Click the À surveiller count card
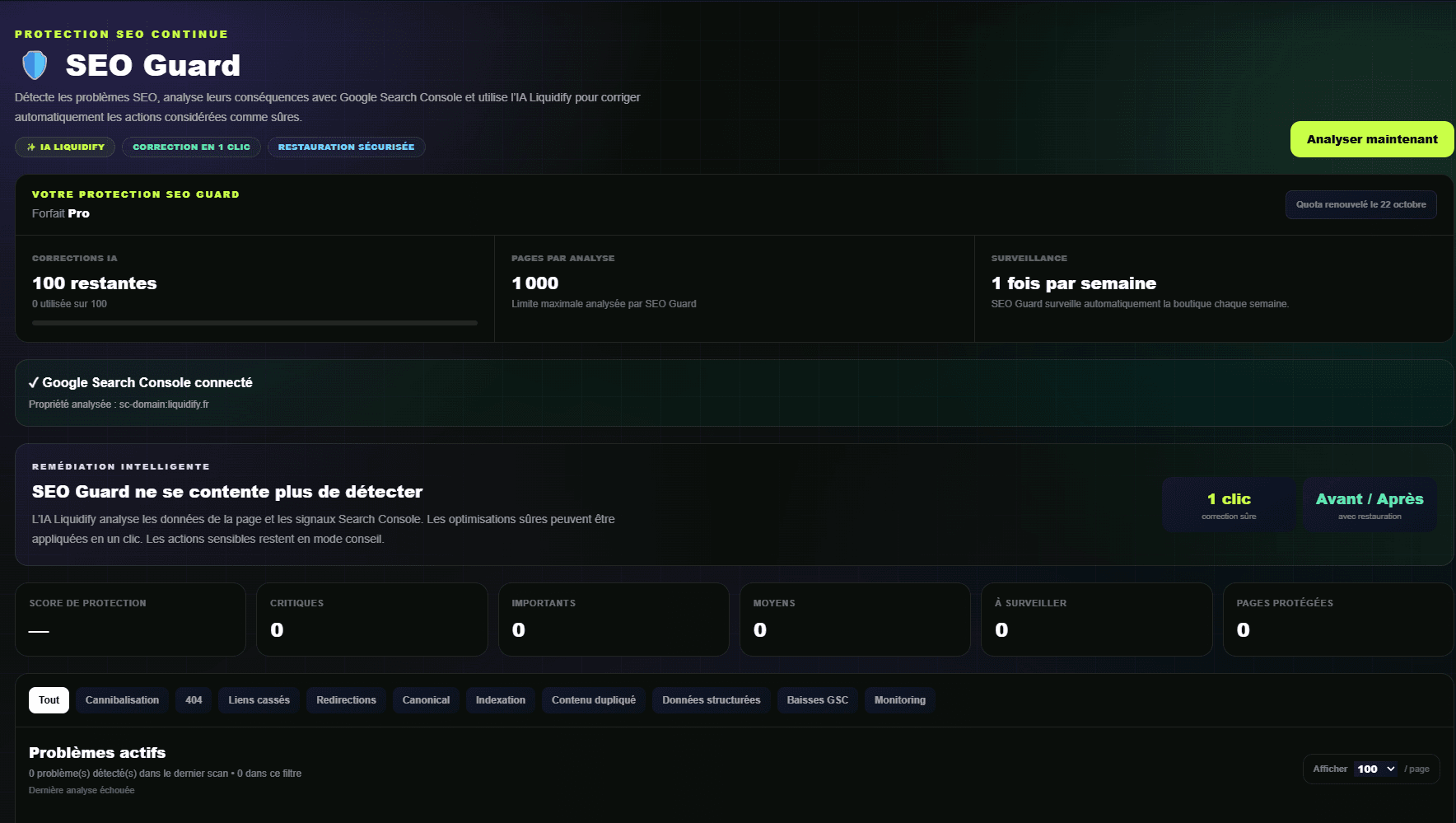The image size is (1456, 823). point(1096,620)
